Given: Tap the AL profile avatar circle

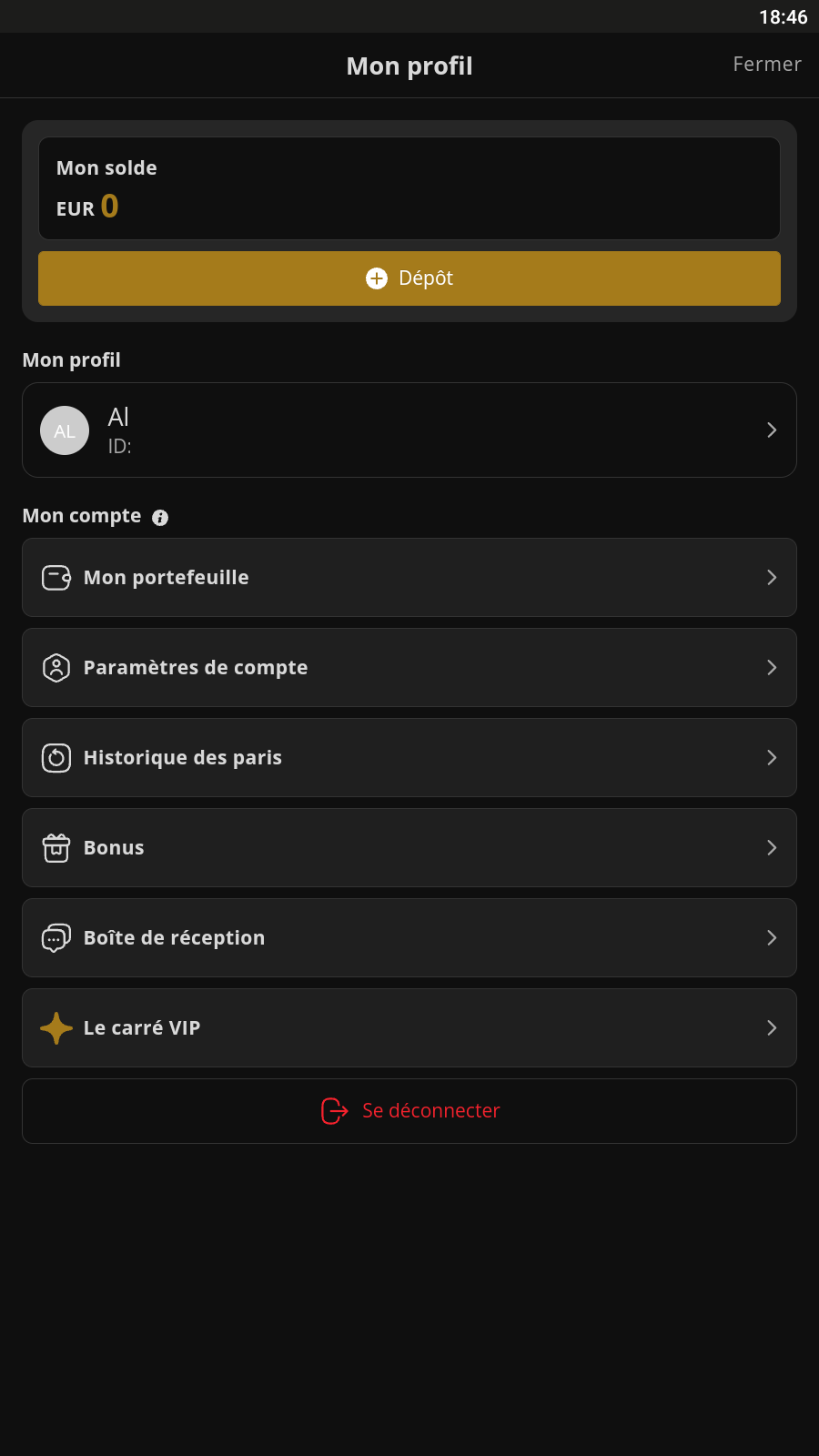Looking at the screenshot, I should pyautogui.click(x=65, y=430).
